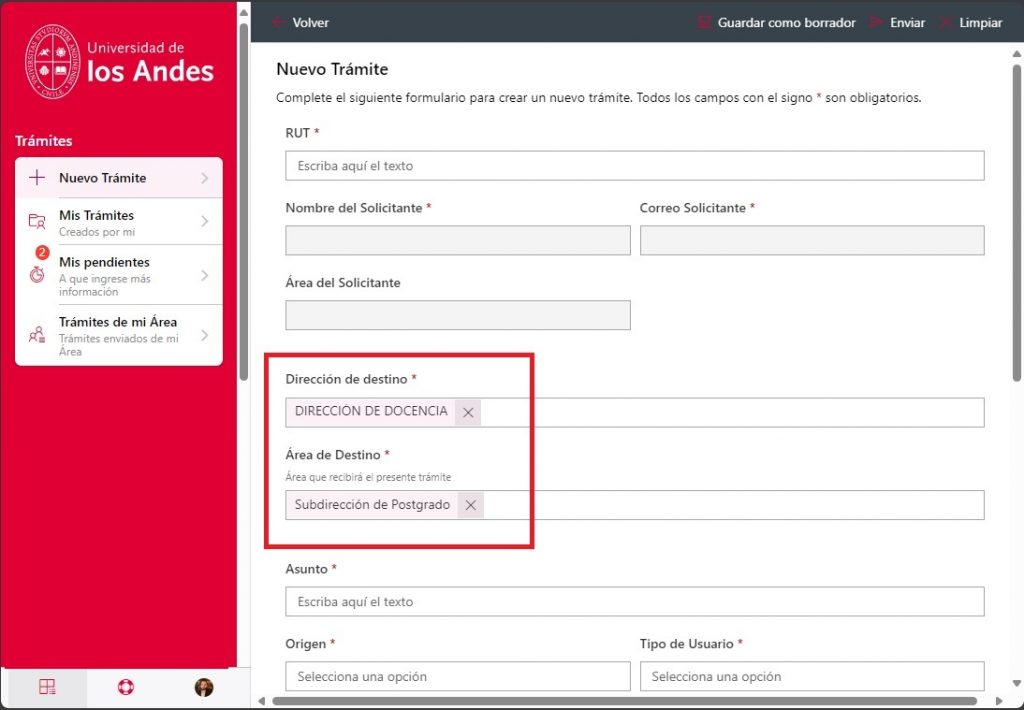Go back with the Volver button
This screenshot has width=1024, height=710.
(x=300, y=22)
